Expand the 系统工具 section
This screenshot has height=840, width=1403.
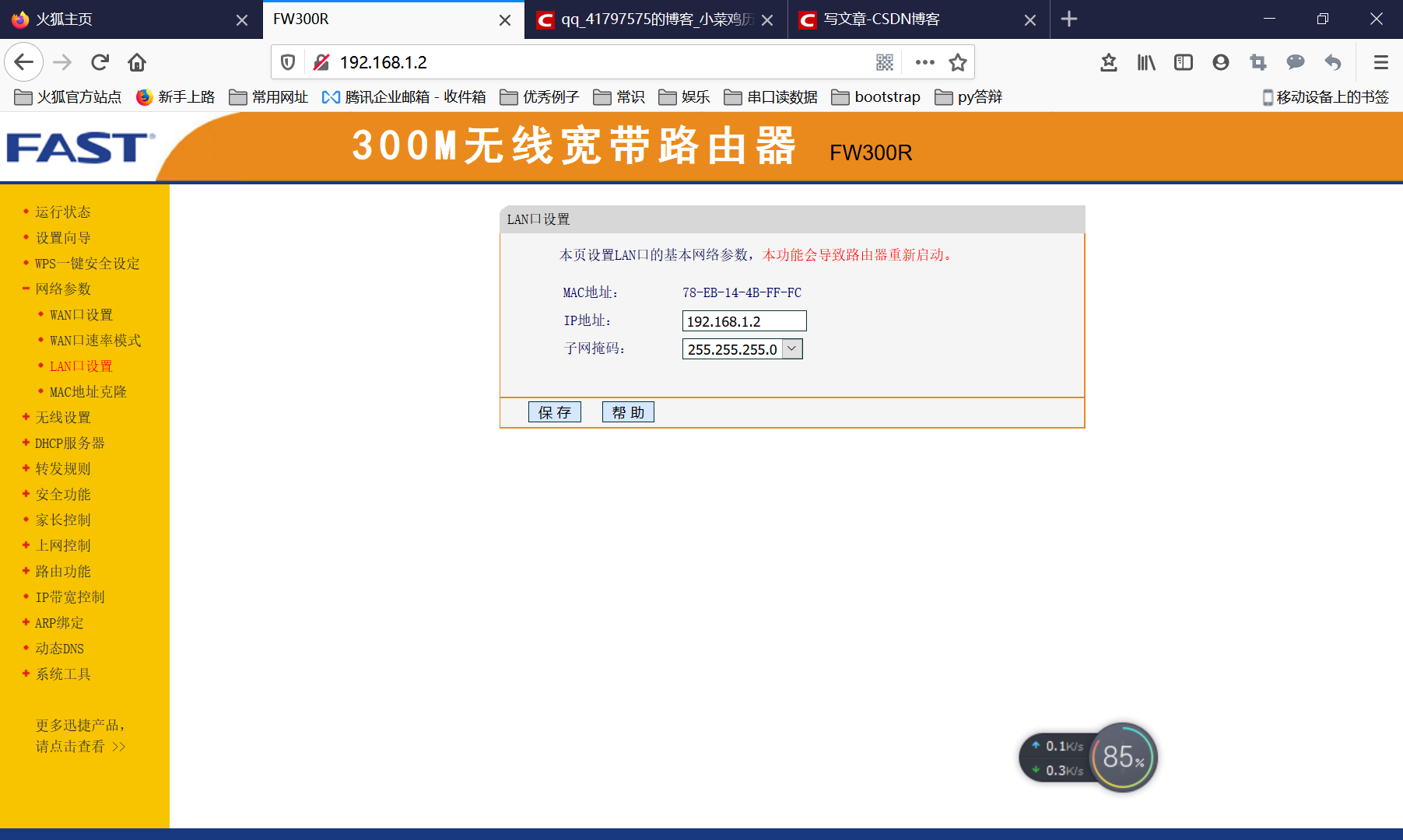coord(61,674)
